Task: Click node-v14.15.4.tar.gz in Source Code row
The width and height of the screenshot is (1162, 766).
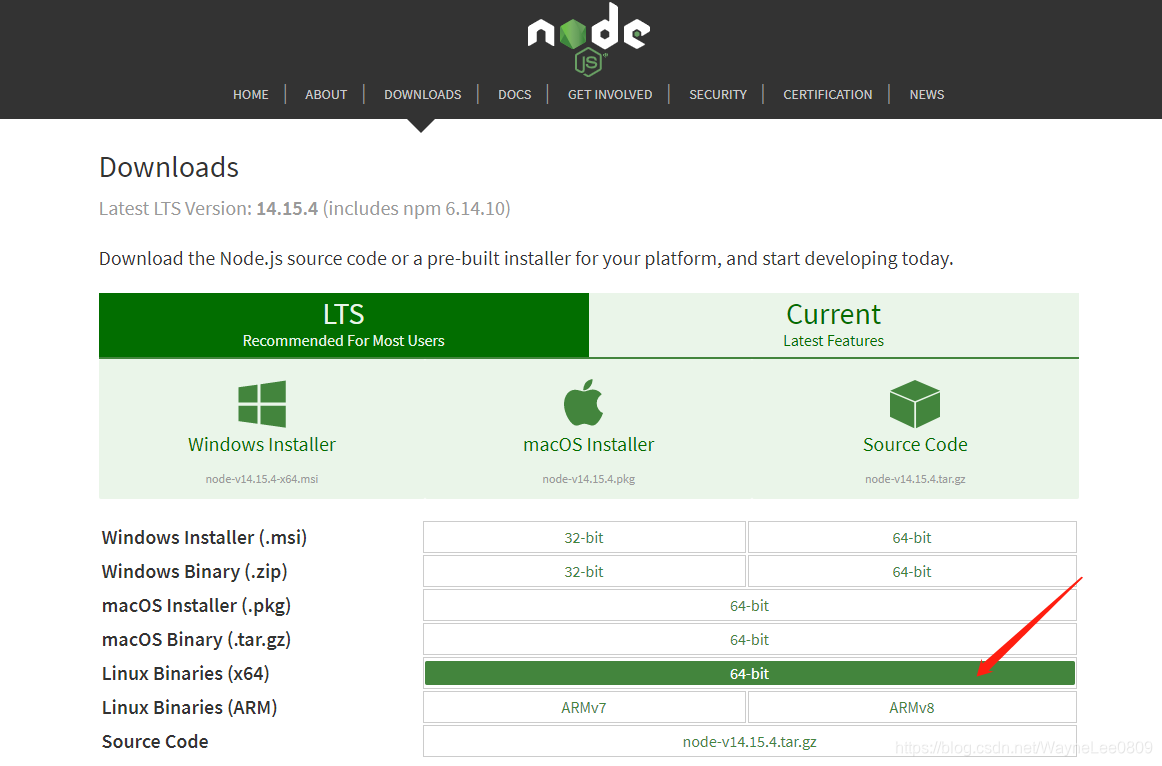Action: tap(749, 742)
